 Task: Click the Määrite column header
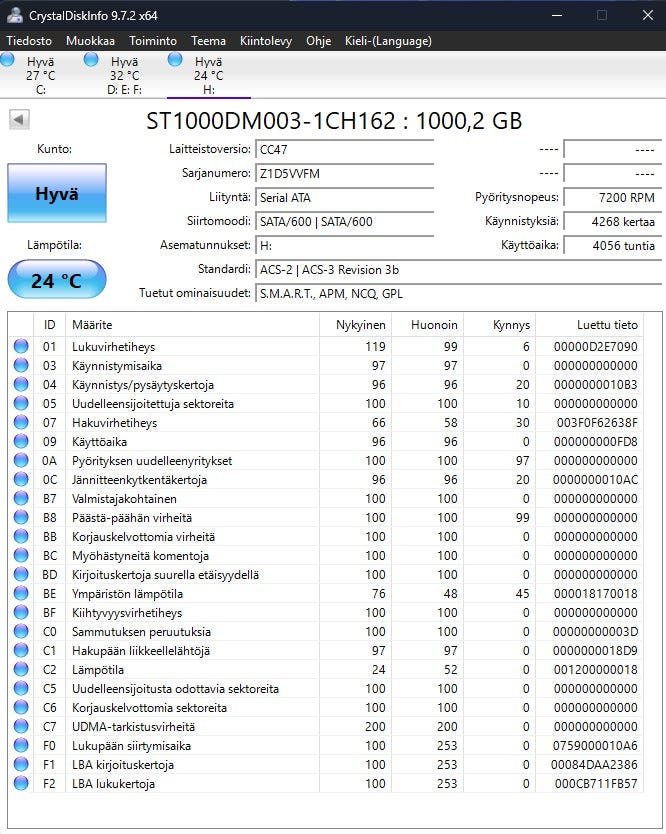pos(192,324)
